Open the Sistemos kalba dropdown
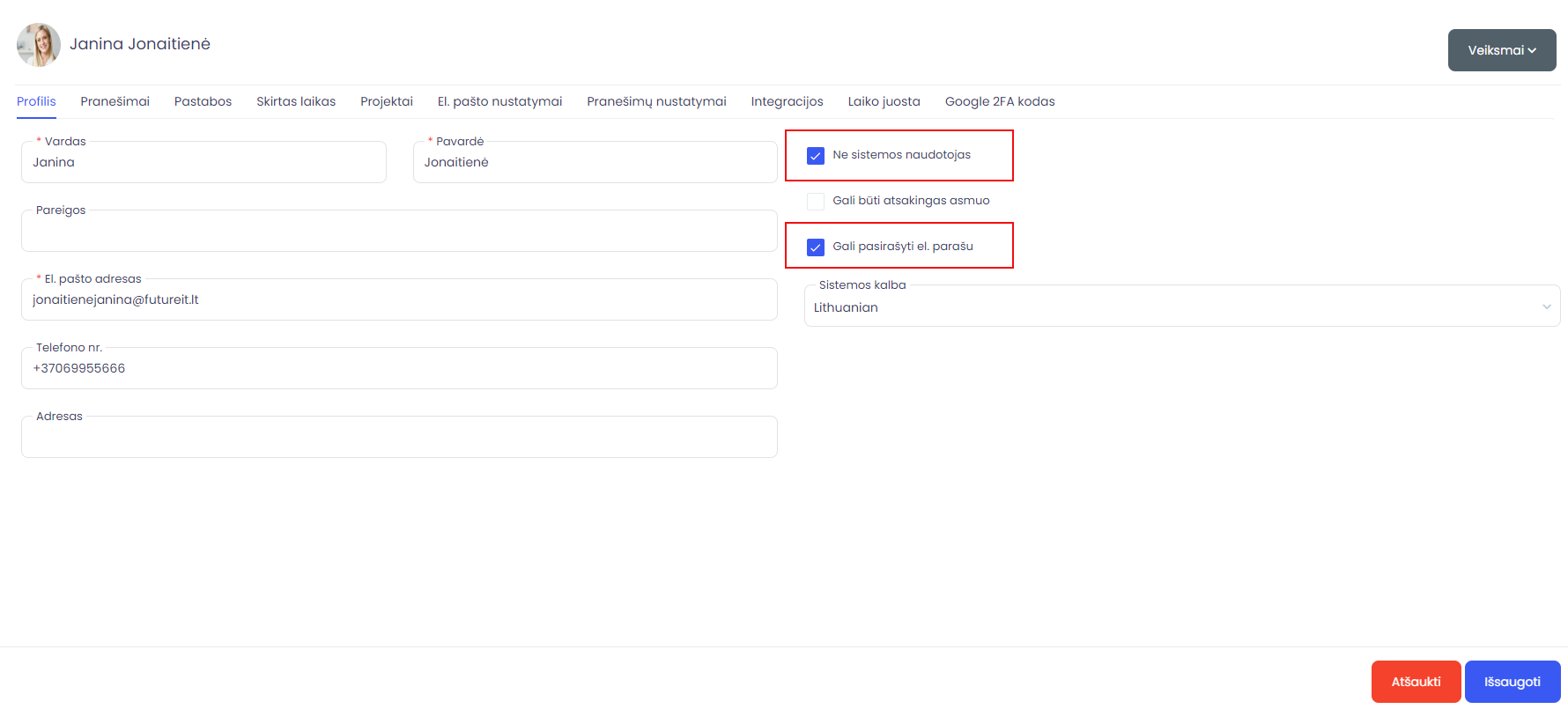The height and width of the screenshot is (709, 1568). 1182,306
